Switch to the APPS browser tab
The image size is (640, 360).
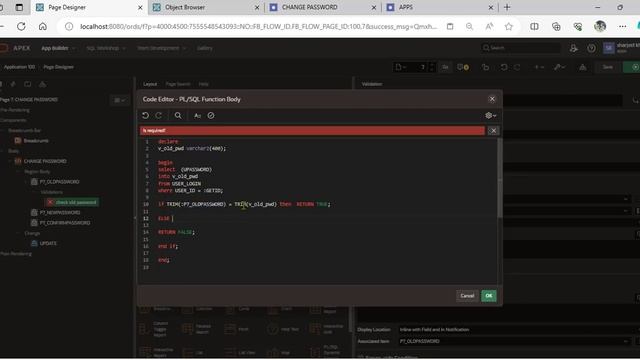point(440,7)
